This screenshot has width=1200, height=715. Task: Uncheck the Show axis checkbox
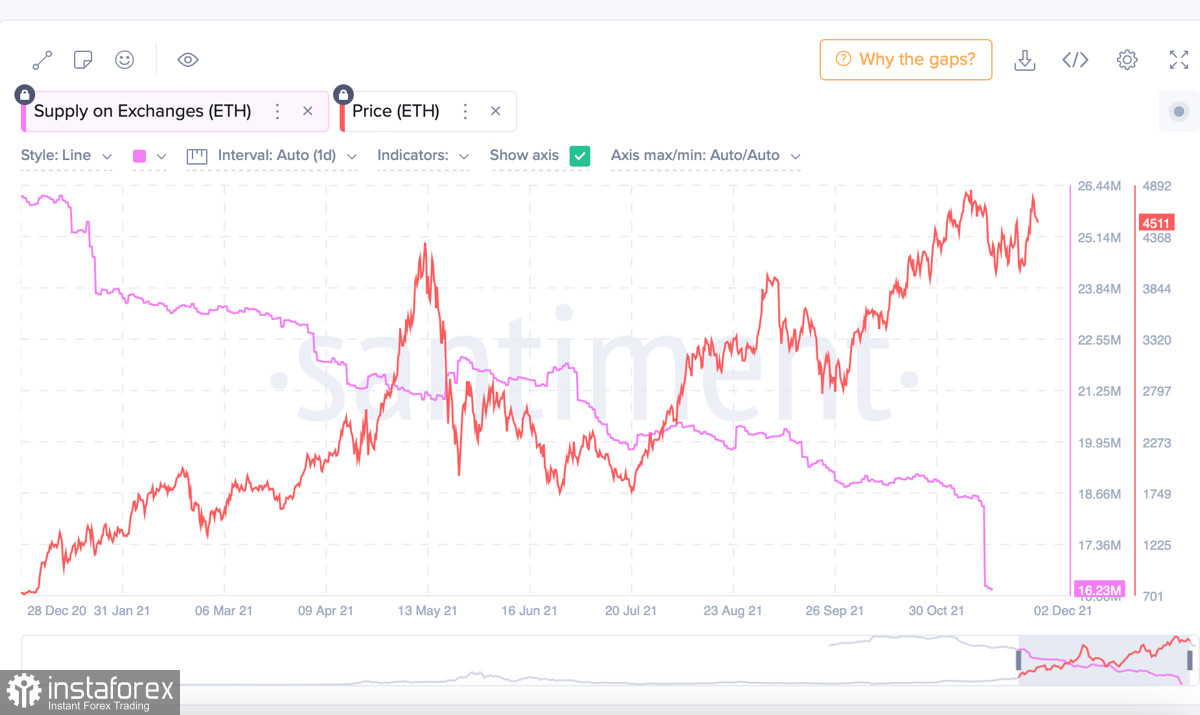pyautogui.click(x=580, y=156)
